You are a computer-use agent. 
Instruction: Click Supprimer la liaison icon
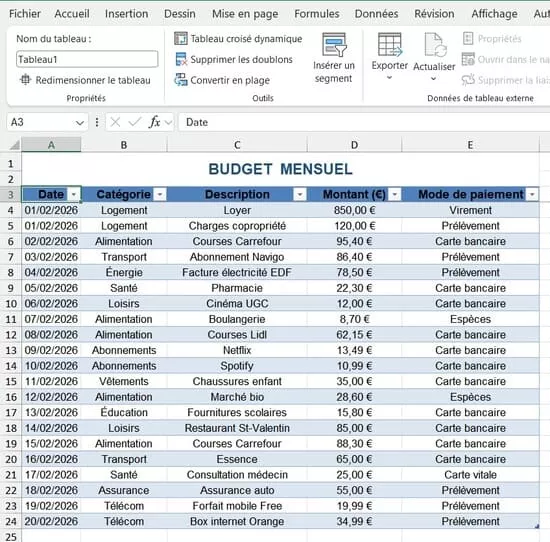468,80
